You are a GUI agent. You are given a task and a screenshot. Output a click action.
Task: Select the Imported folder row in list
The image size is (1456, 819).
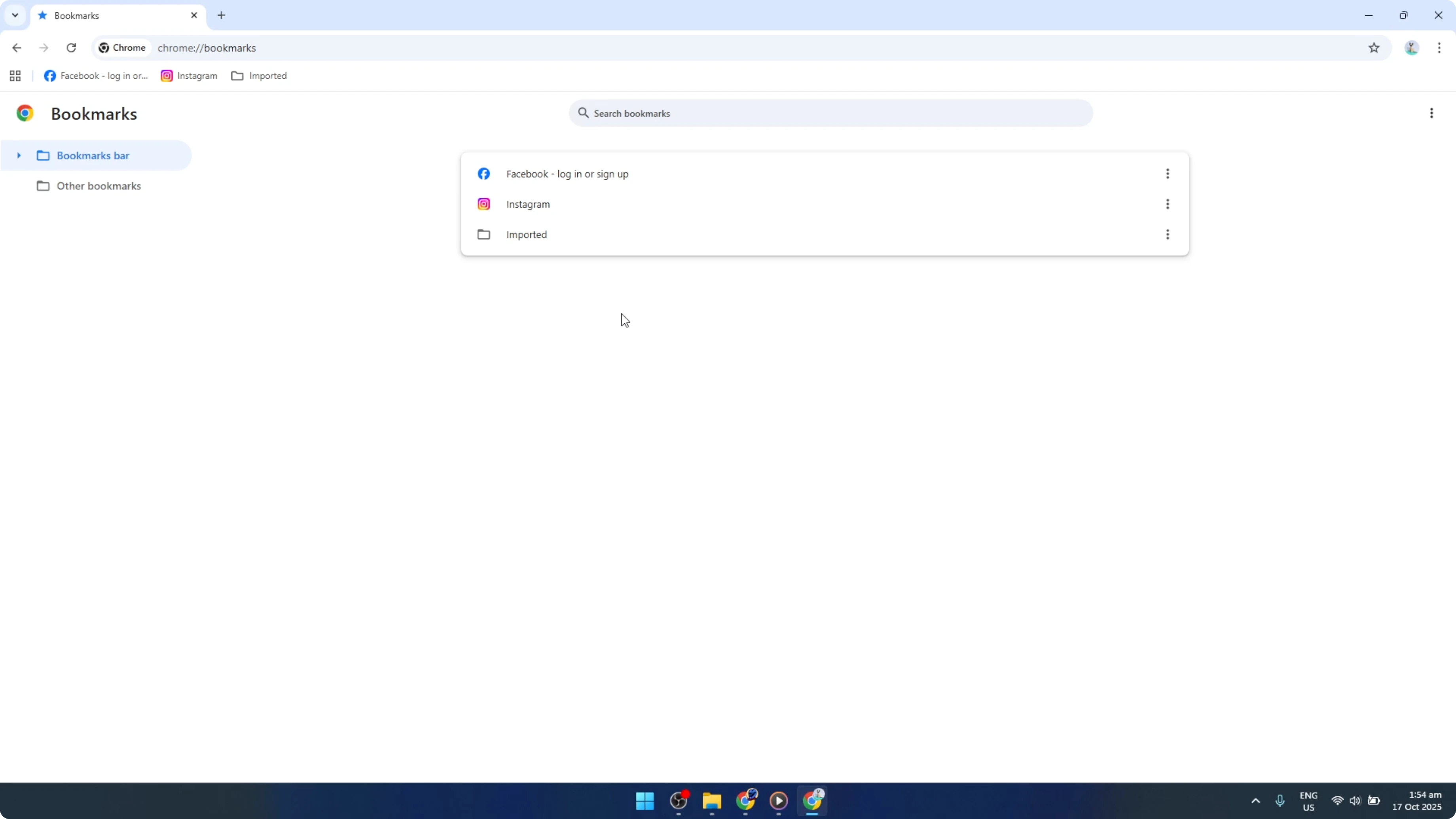click(825, 235)
